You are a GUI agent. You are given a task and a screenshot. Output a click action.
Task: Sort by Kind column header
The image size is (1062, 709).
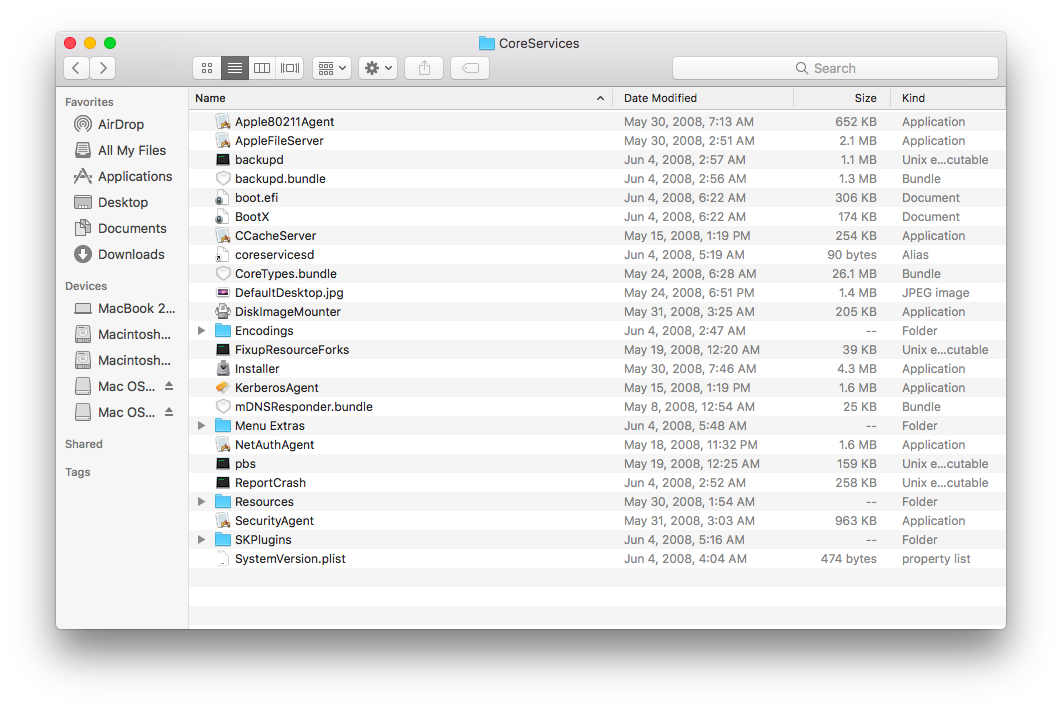(948, 98)
